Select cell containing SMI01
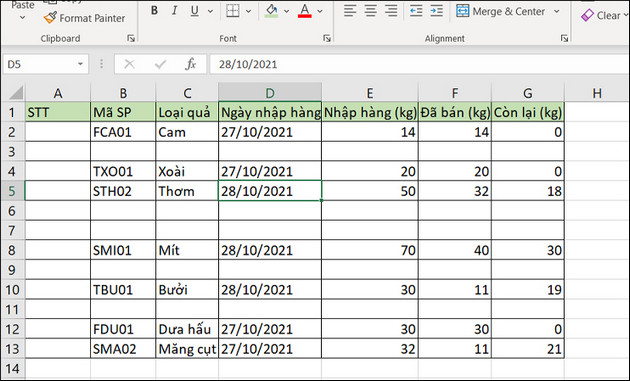Image resolution: width=630 pixels, height=381 pixels. pyautogui.click(x=123, y=250)
